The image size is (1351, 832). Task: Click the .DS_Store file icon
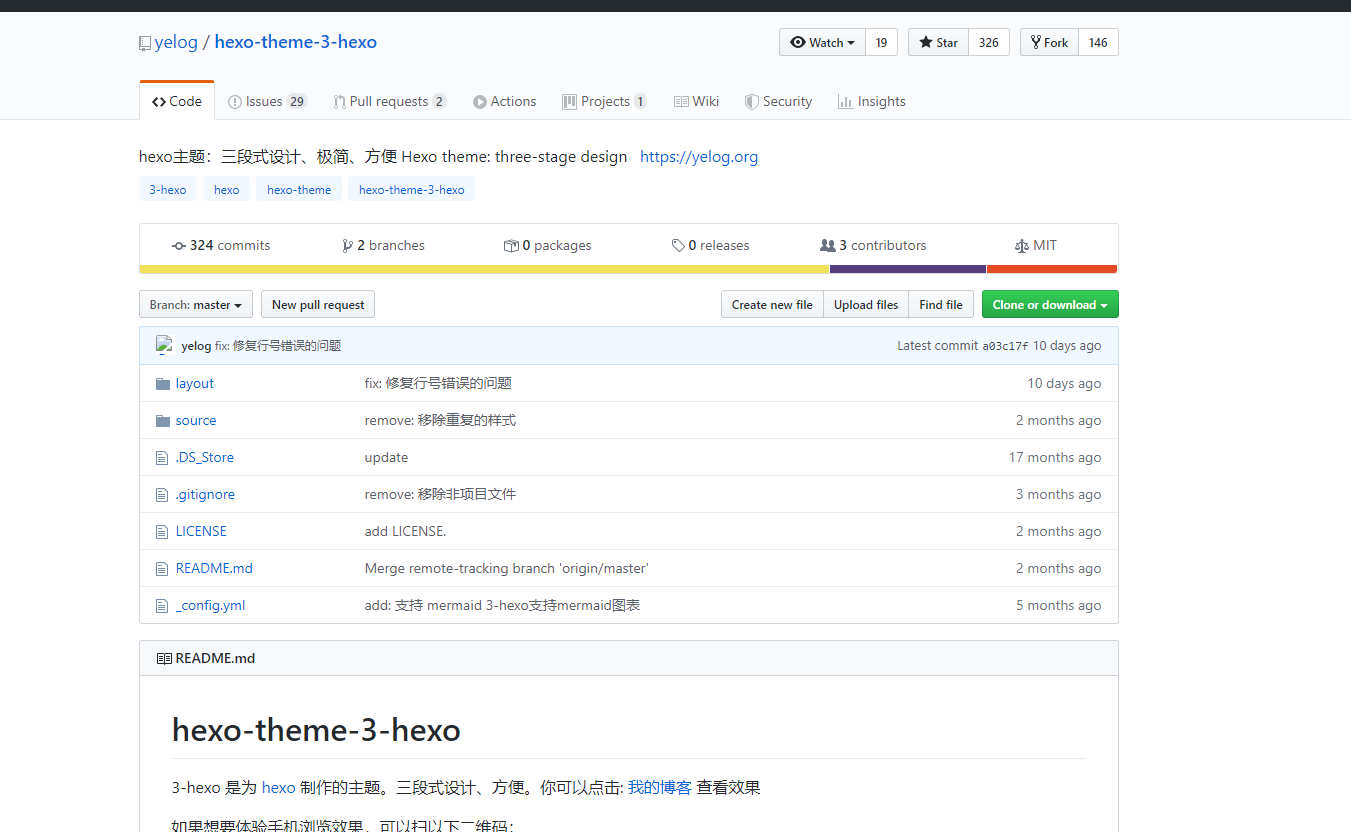coord(162,458)
